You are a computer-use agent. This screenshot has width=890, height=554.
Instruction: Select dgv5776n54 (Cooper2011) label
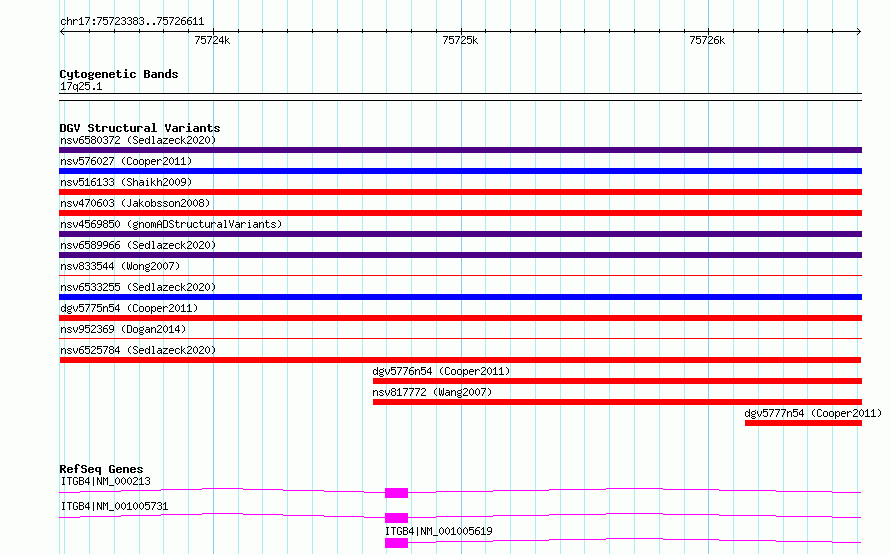tap(441, 371)
